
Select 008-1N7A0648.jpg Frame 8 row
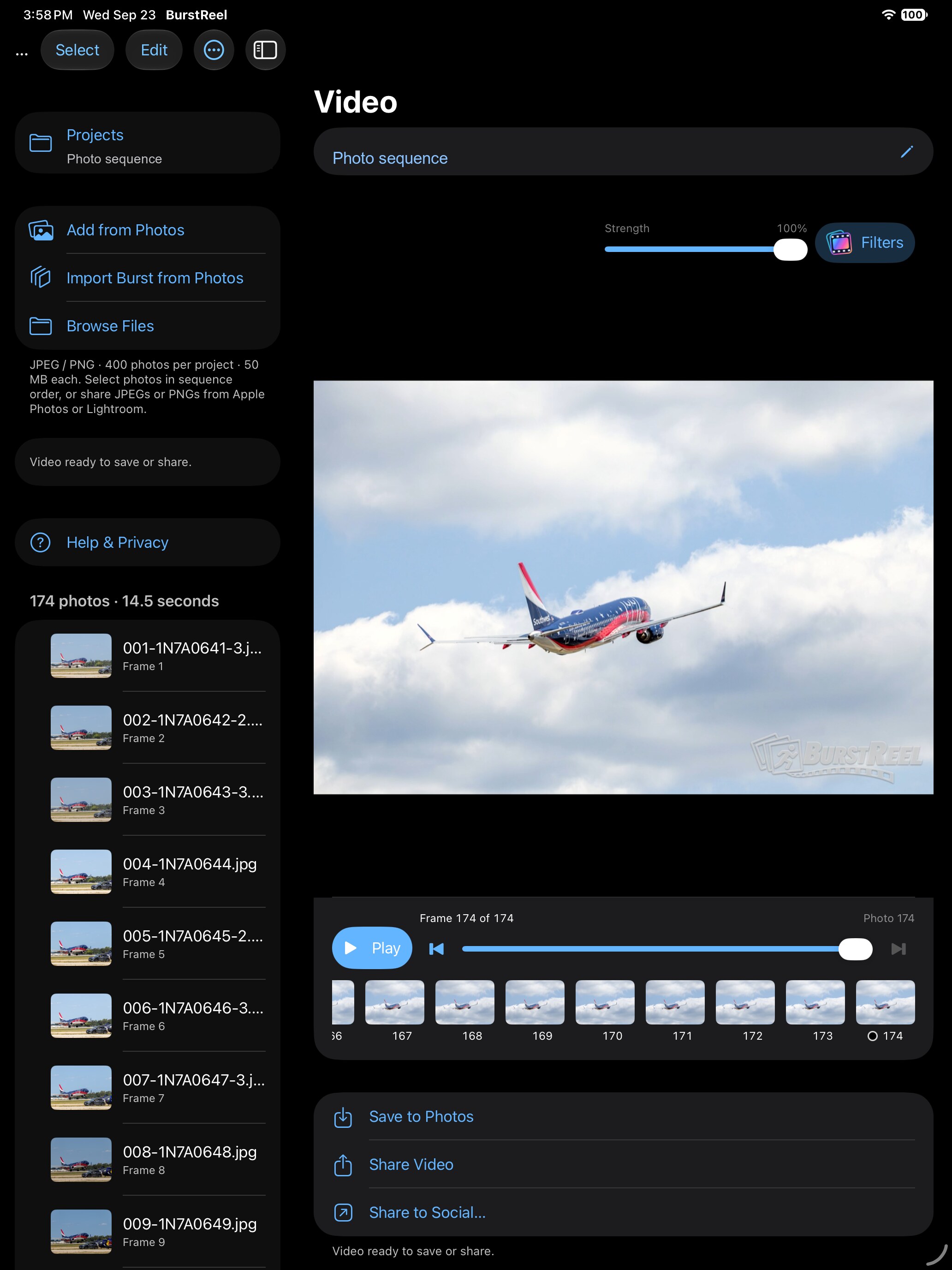coord(148,1160)
